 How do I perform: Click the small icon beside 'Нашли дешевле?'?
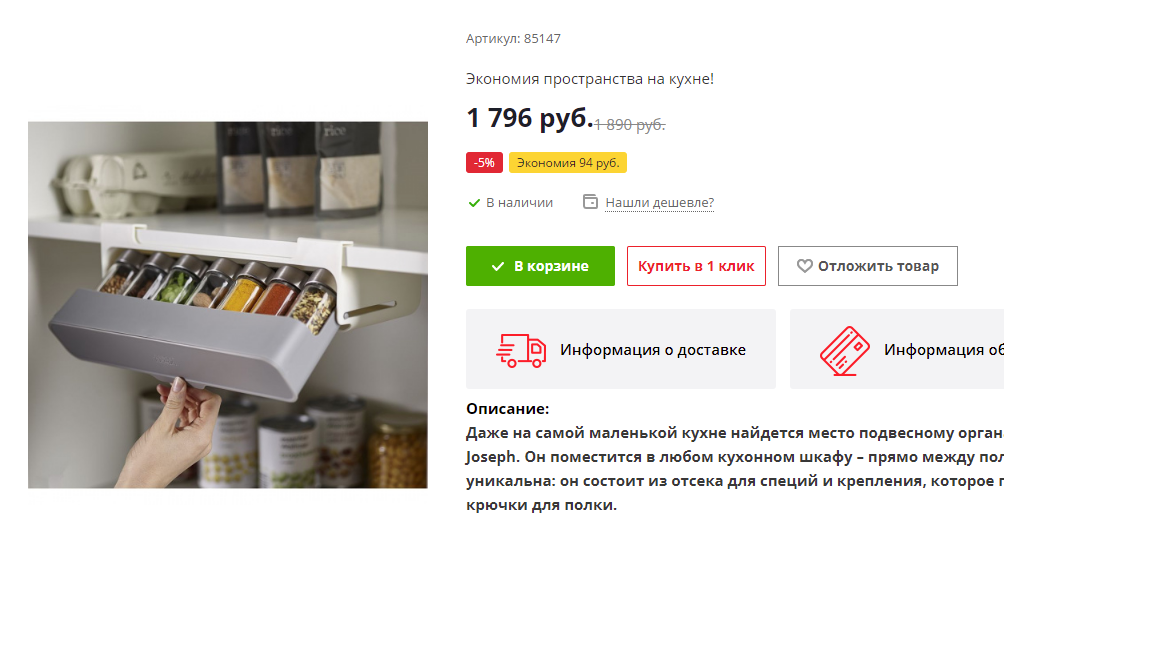[x=590, y=201]
